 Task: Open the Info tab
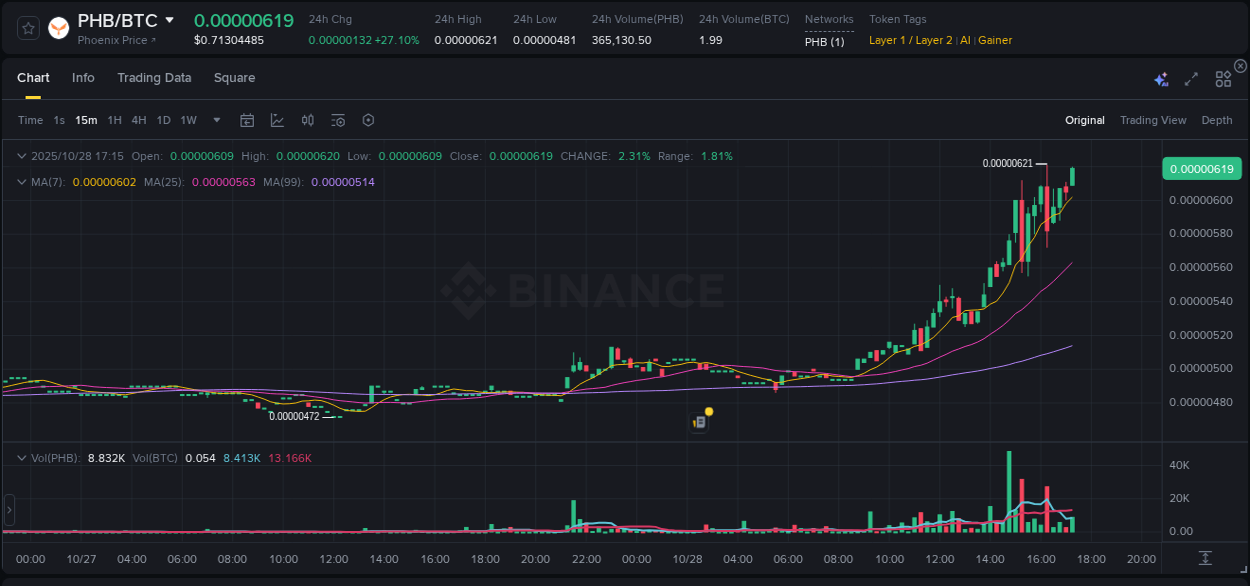click(x=83, y=77)
